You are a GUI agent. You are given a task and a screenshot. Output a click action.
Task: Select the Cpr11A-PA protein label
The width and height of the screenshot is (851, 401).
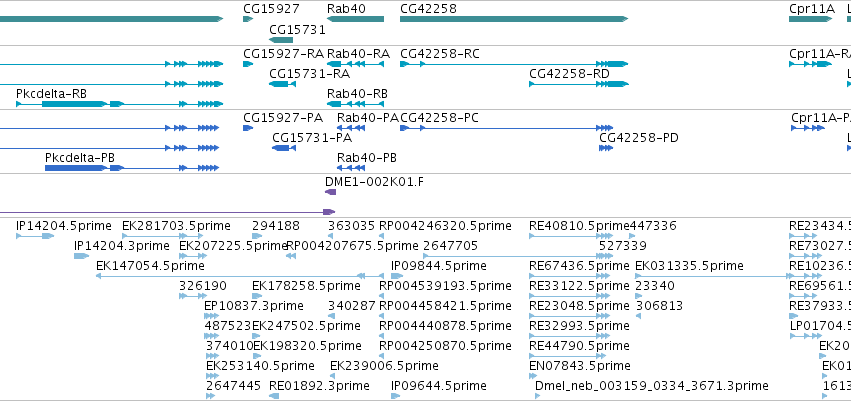tap(821, 118)
